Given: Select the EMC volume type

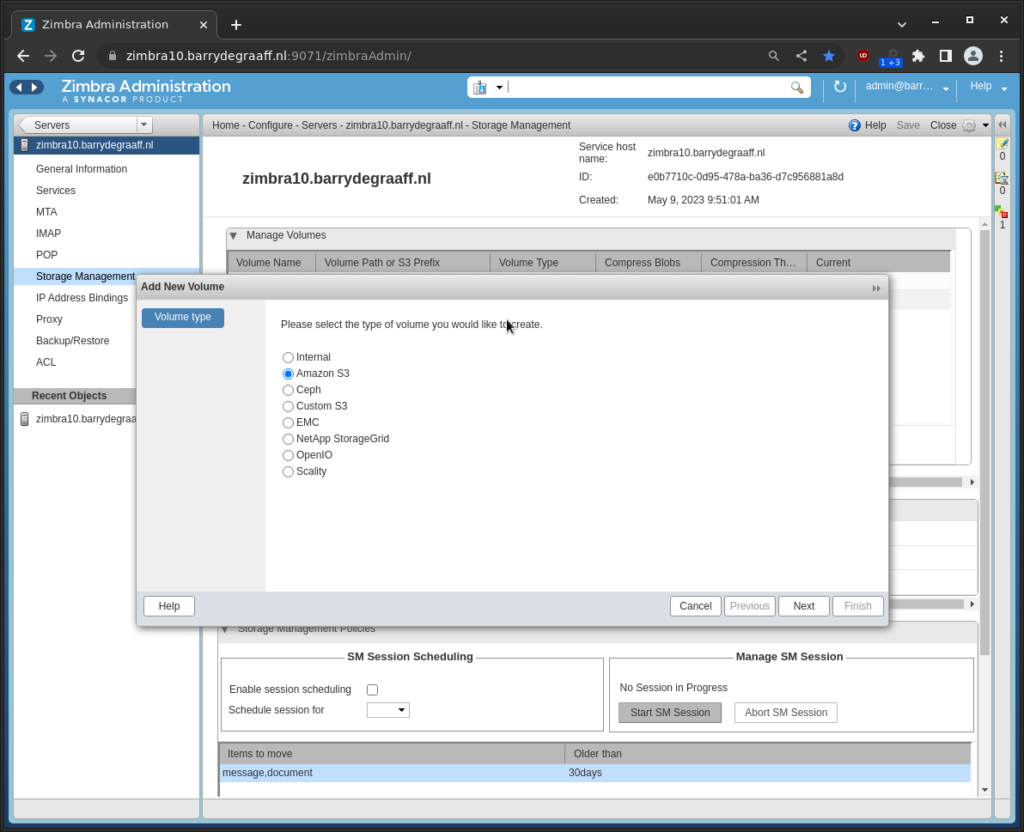Looking at the screenshot, I should (x=288, y=423).
